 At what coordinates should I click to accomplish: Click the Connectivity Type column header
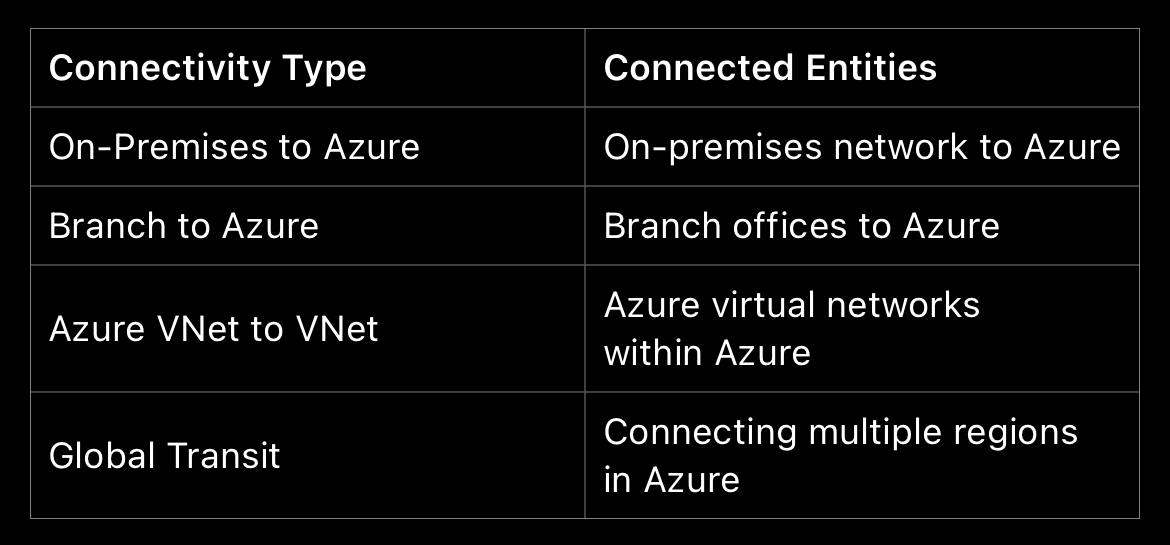[208, 68]
